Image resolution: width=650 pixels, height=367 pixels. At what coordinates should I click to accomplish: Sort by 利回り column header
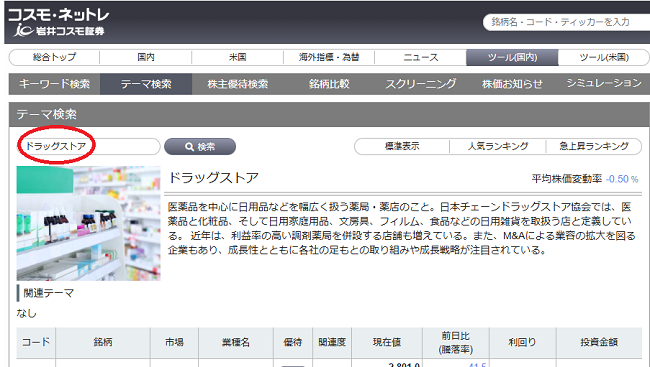click(x=522, y=343)
